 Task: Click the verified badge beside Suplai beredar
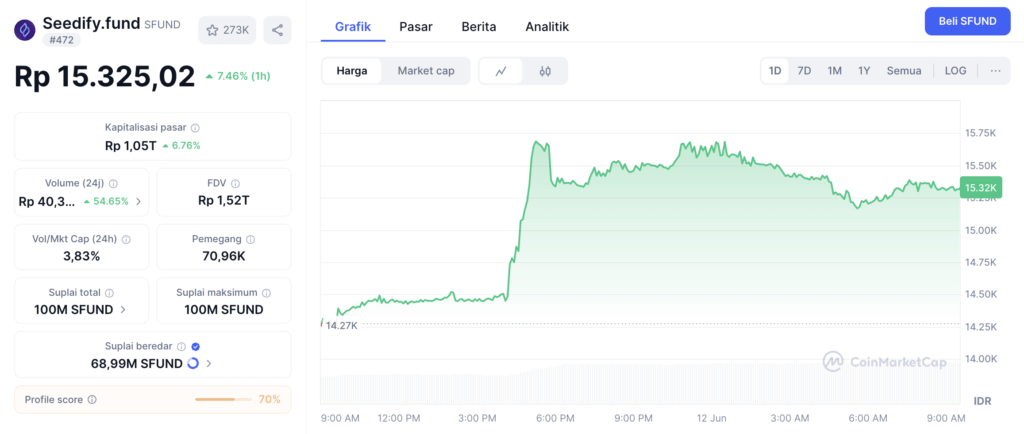tap(195, 347)
